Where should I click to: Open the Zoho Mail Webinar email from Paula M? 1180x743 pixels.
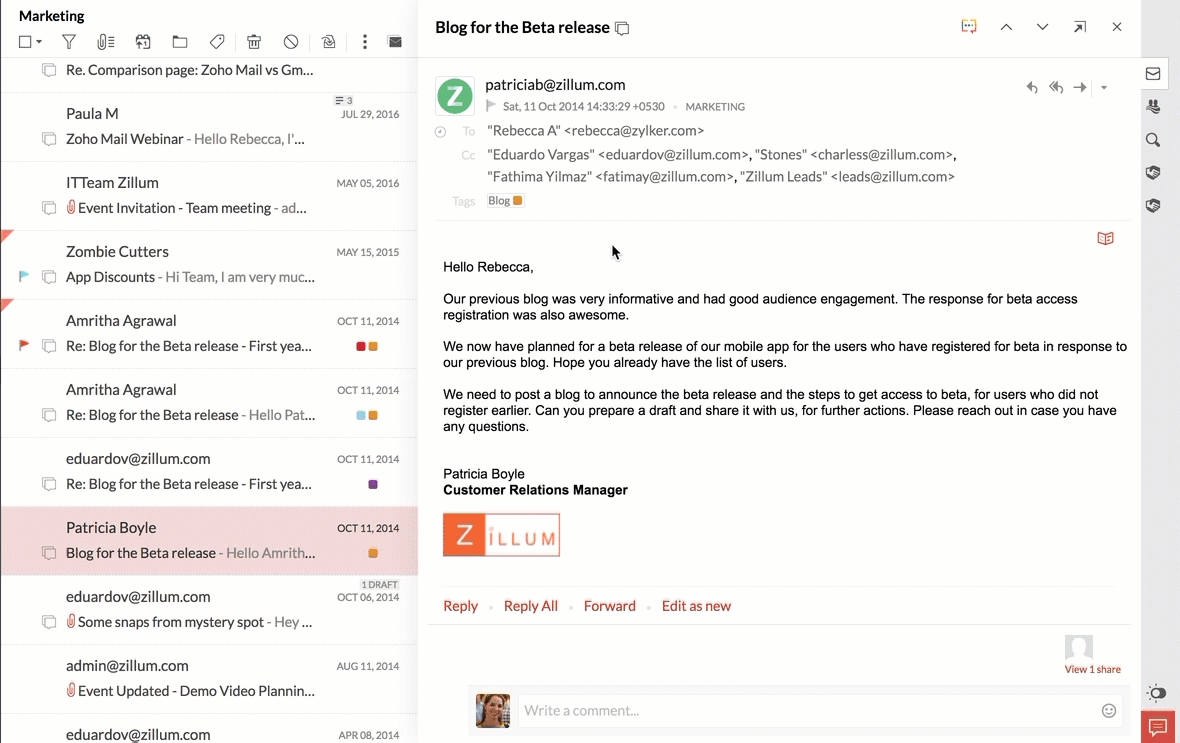pyautogui.click(x=185, y=139)
